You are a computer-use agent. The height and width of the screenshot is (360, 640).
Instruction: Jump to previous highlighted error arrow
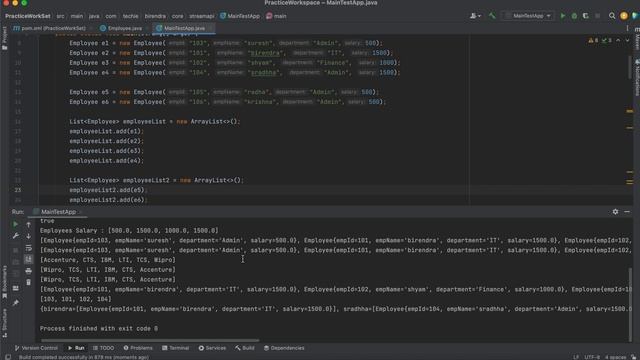618,40
